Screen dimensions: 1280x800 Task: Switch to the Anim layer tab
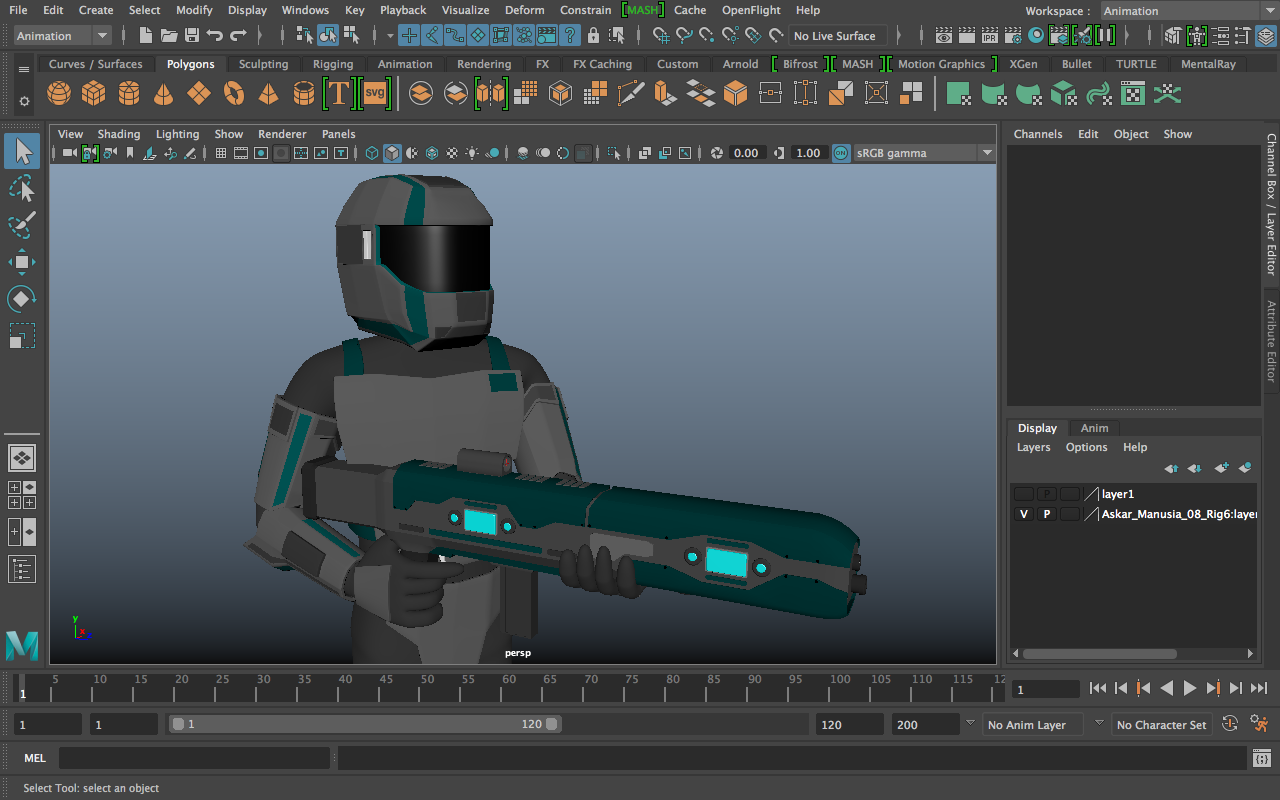[x=1094, y=428]
